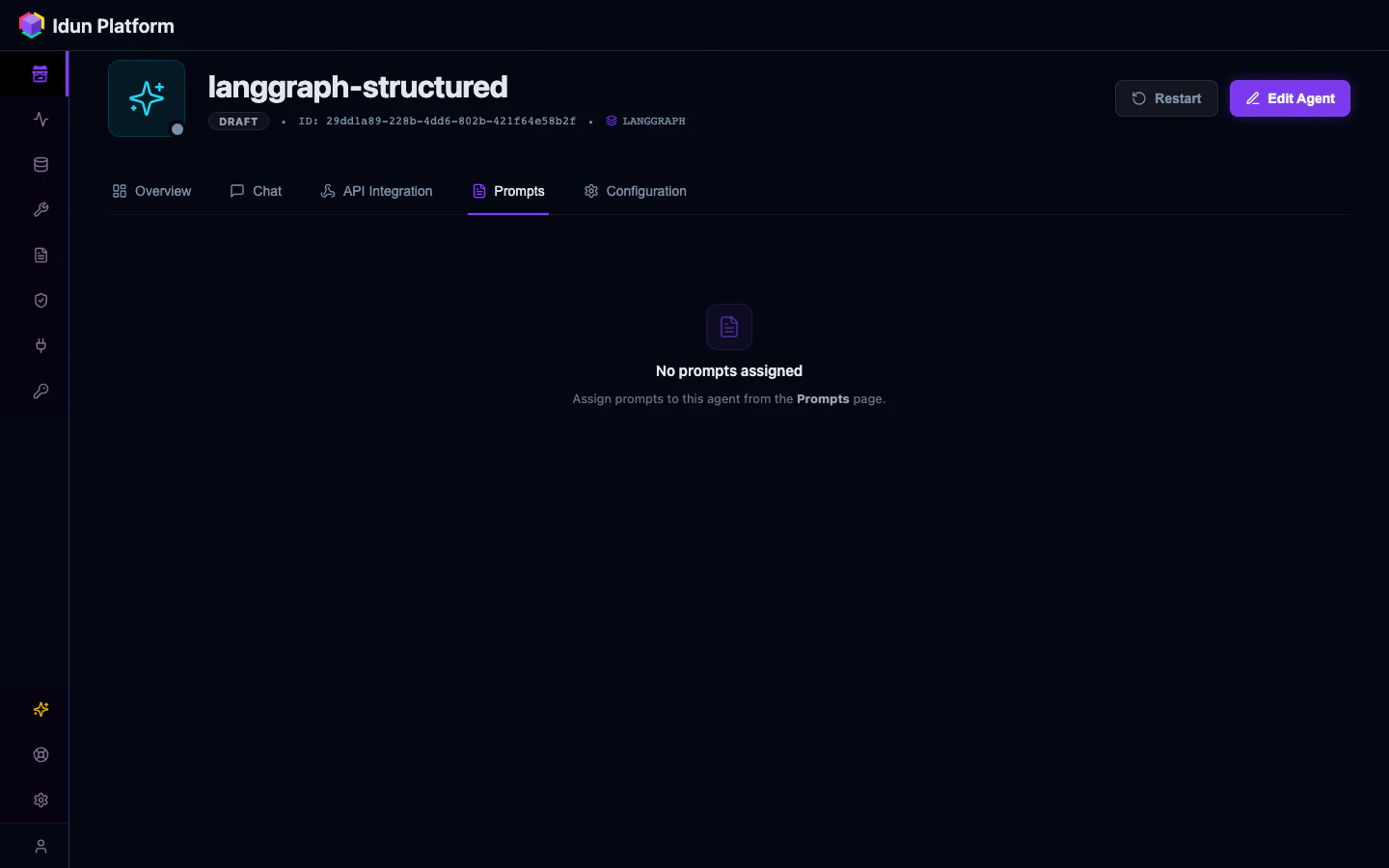Open the tools wrench icon

click(x=41, y=209)
